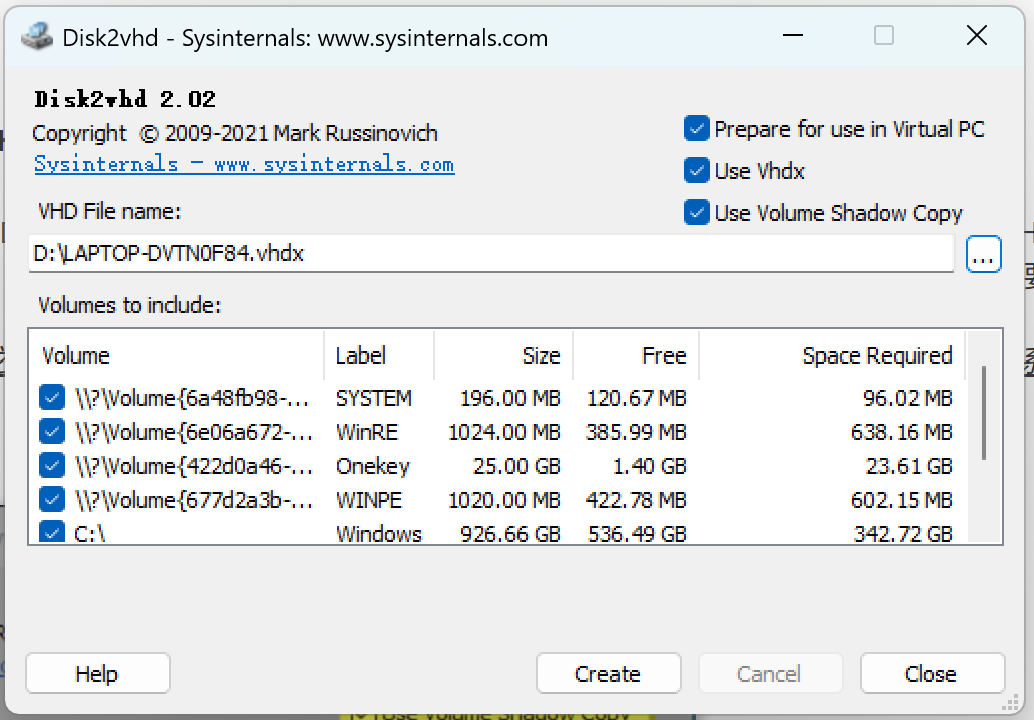Sort by Space Required column header
The width and height of the screenshot is (1034, 720).
point(832,355)
